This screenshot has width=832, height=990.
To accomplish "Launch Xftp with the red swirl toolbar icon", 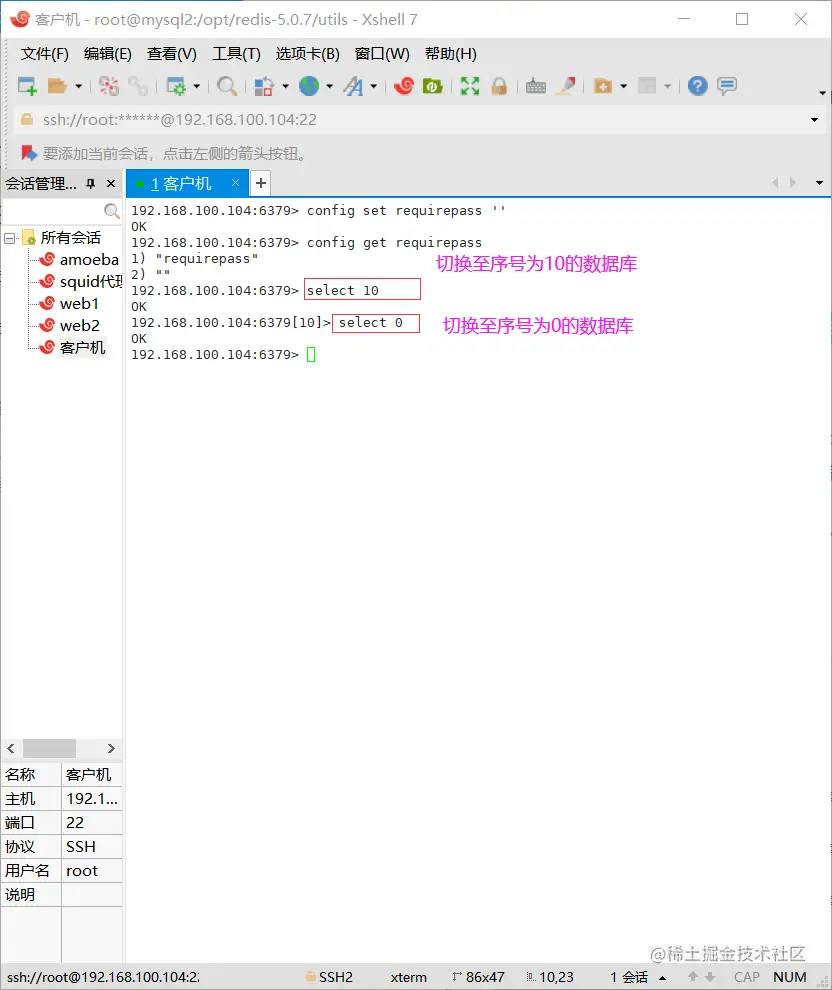I will (404, 86).
